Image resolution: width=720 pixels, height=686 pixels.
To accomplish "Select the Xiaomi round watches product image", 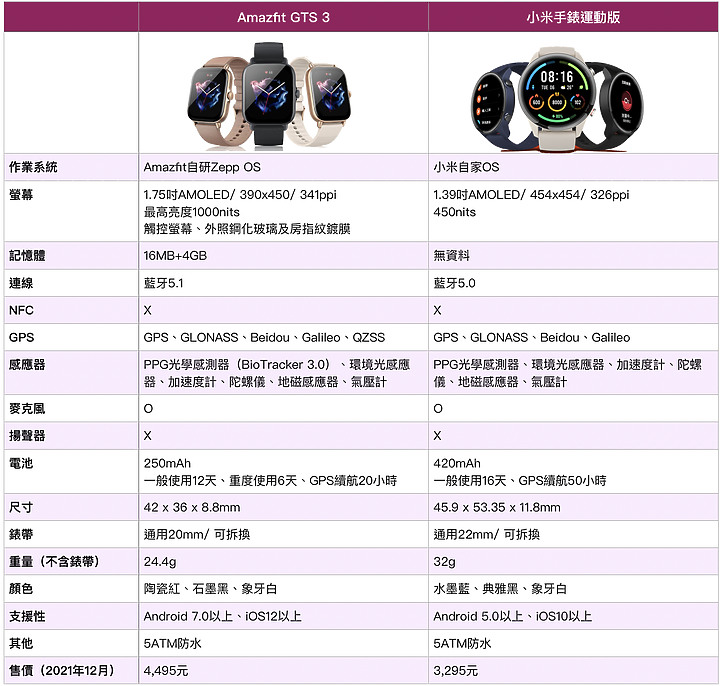I will coord(557,99).
